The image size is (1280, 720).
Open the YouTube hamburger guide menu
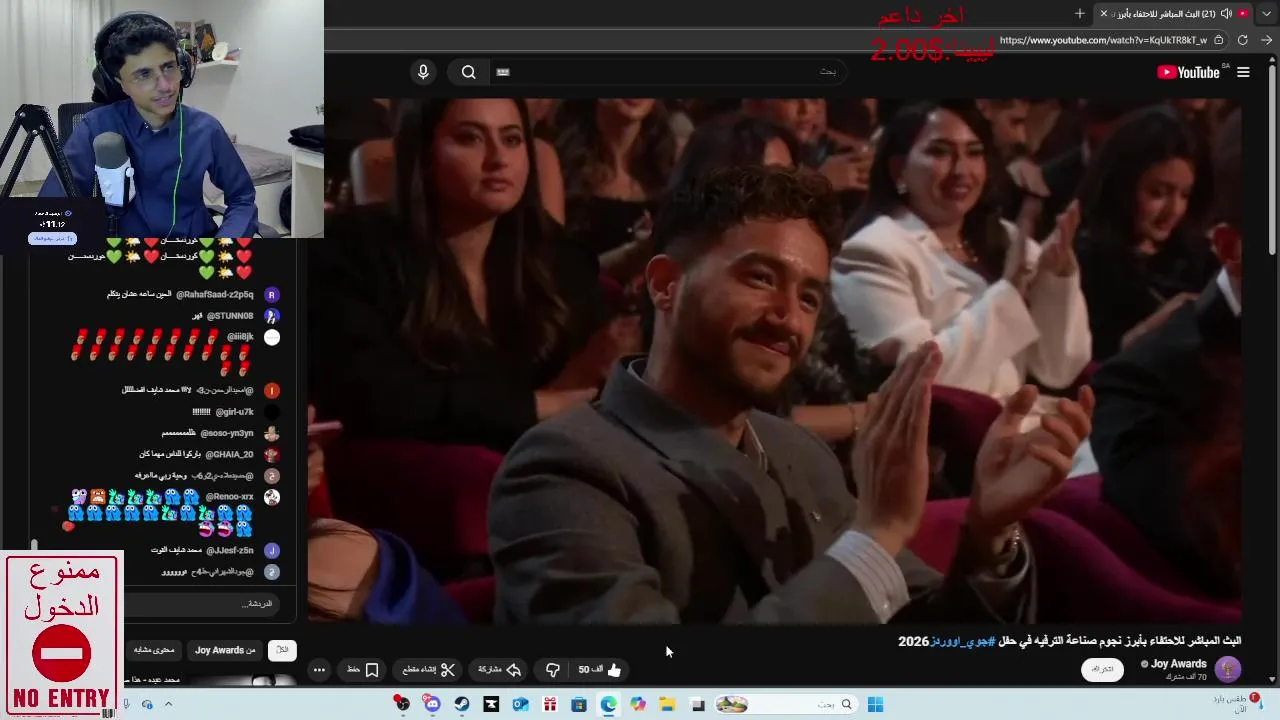(x=1243, y=72)
